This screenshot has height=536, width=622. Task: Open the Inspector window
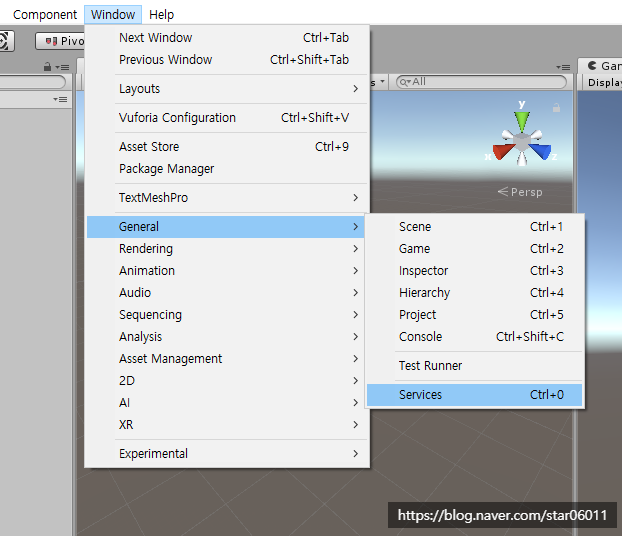click(x=474, y=271)
